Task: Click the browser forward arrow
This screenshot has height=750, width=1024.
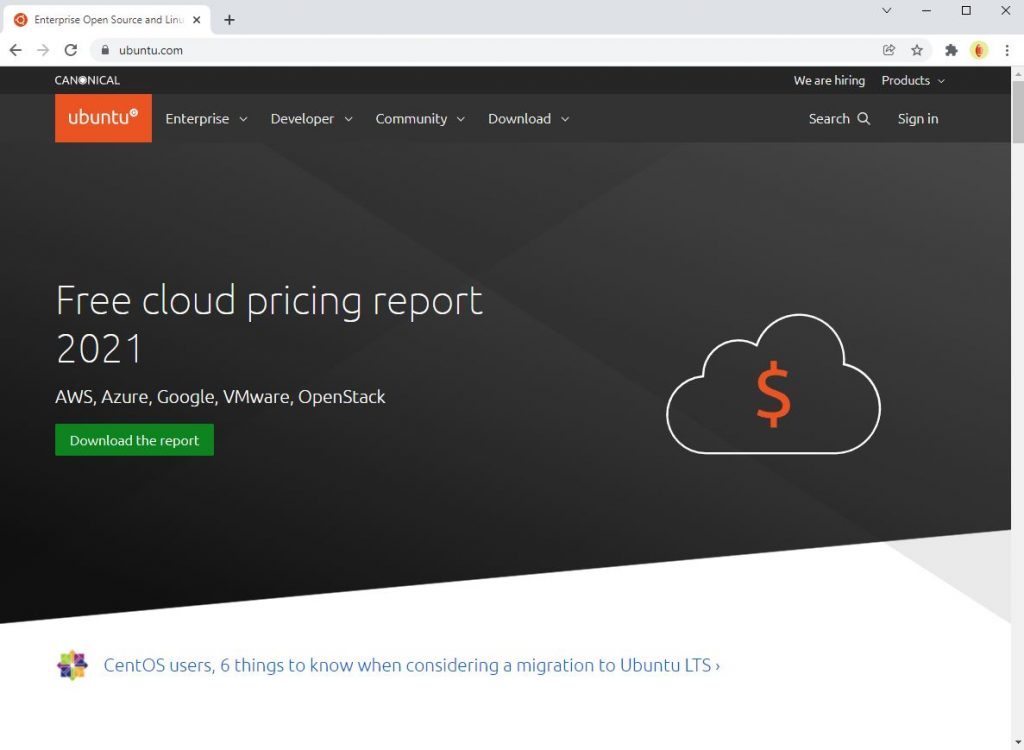Action: (43, 50)
